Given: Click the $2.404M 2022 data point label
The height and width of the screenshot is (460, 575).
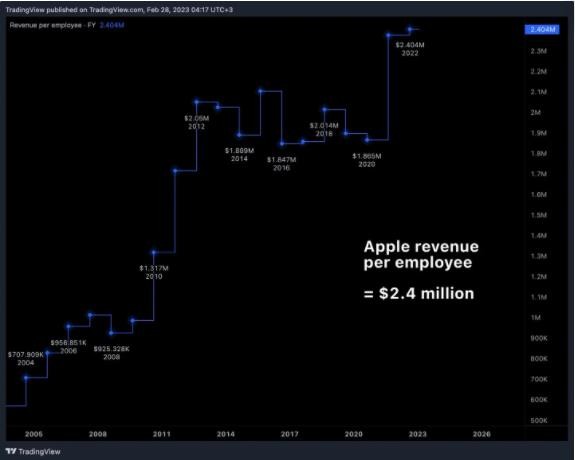Looking at the screenshot, I should point(410,49).
